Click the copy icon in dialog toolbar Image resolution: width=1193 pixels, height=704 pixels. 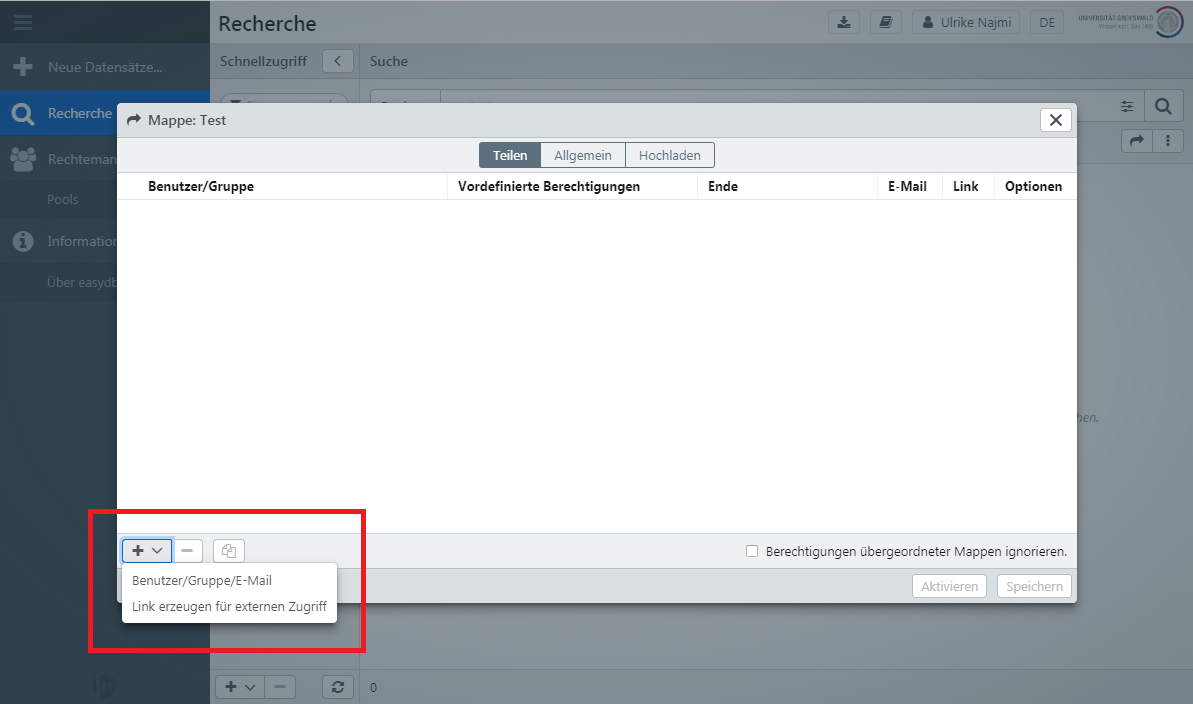(x=229, y=551)
